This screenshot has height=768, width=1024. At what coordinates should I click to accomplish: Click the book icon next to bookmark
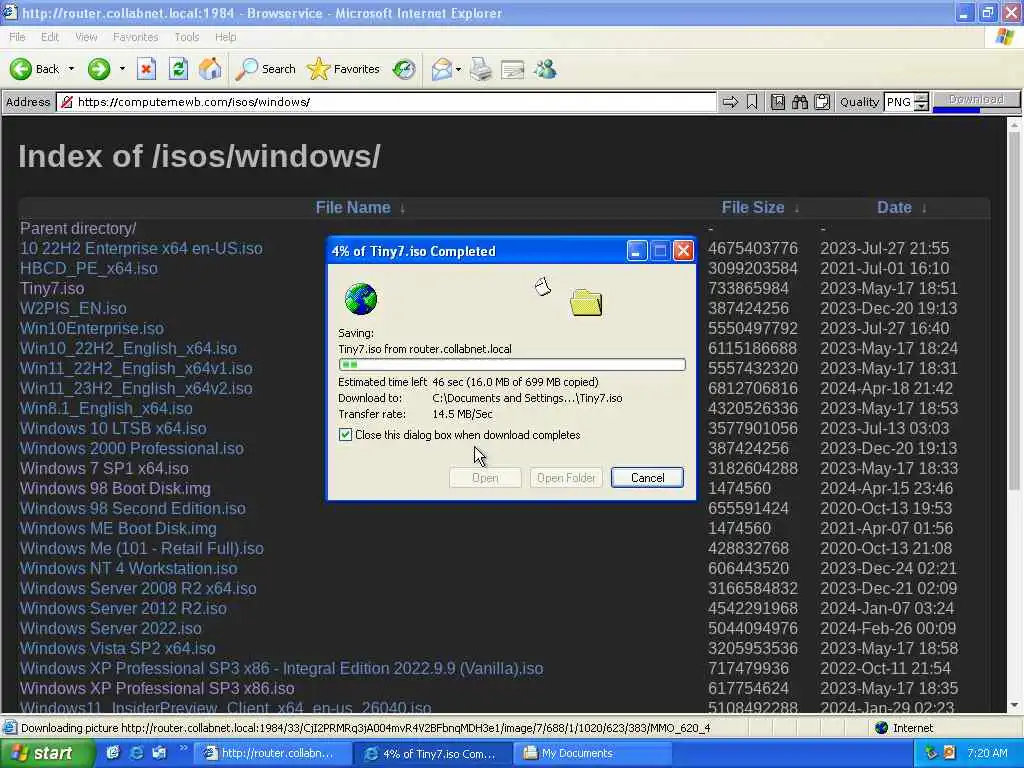point(777,102)
